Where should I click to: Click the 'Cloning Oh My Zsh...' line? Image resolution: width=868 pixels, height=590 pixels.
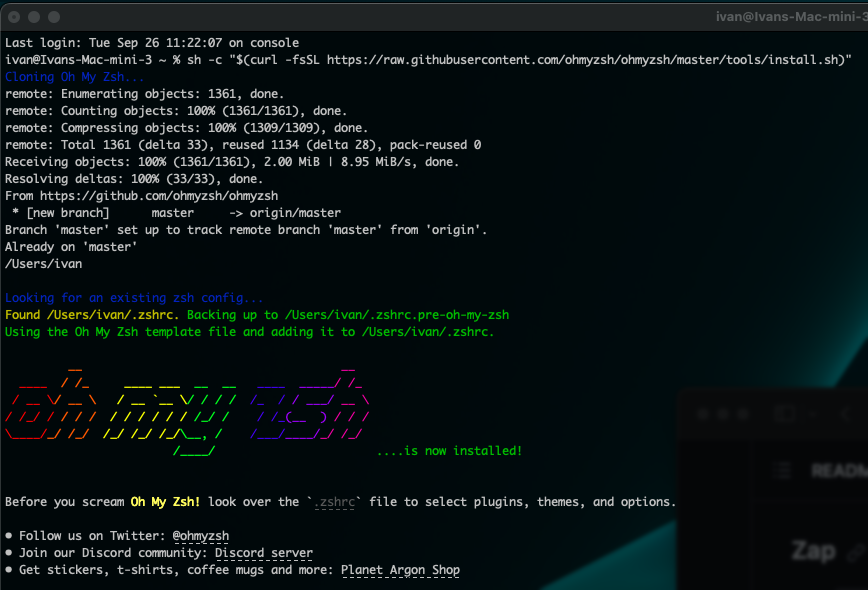pyautogui.click(x=75, y=77)
